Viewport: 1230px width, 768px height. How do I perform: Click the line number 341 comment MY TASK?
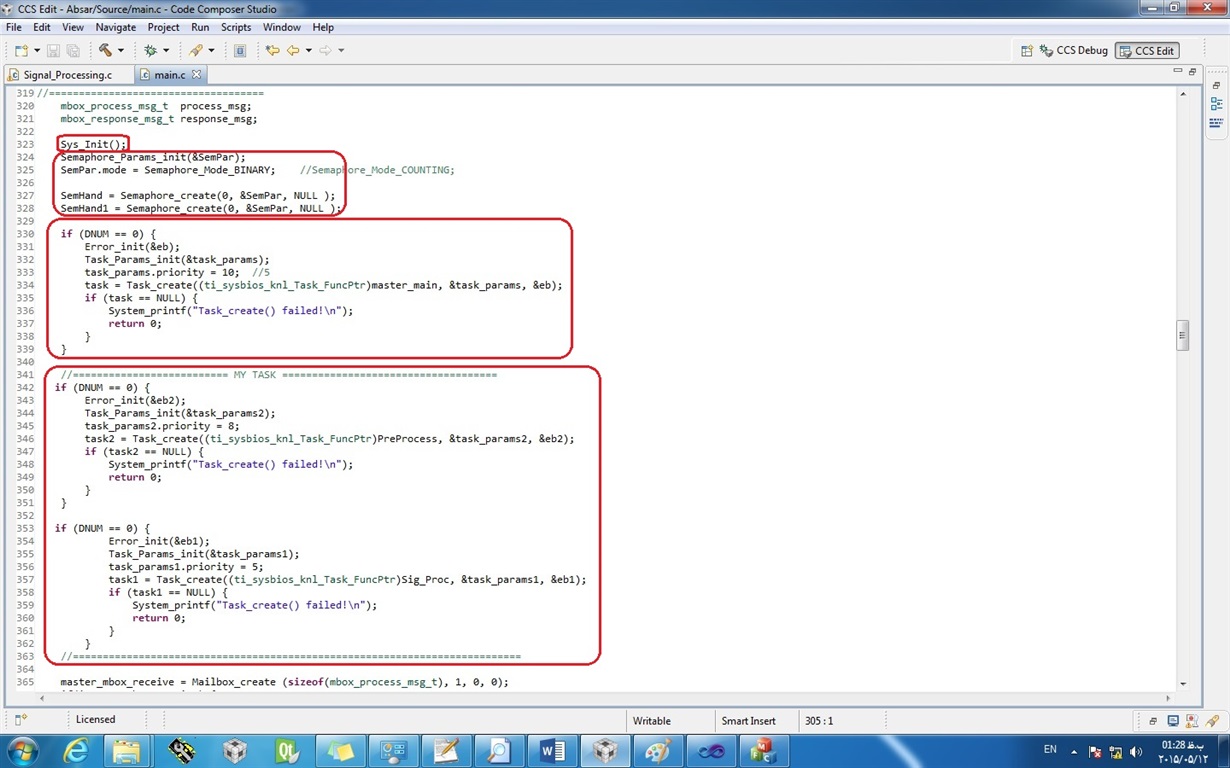[x=278, y=375]
